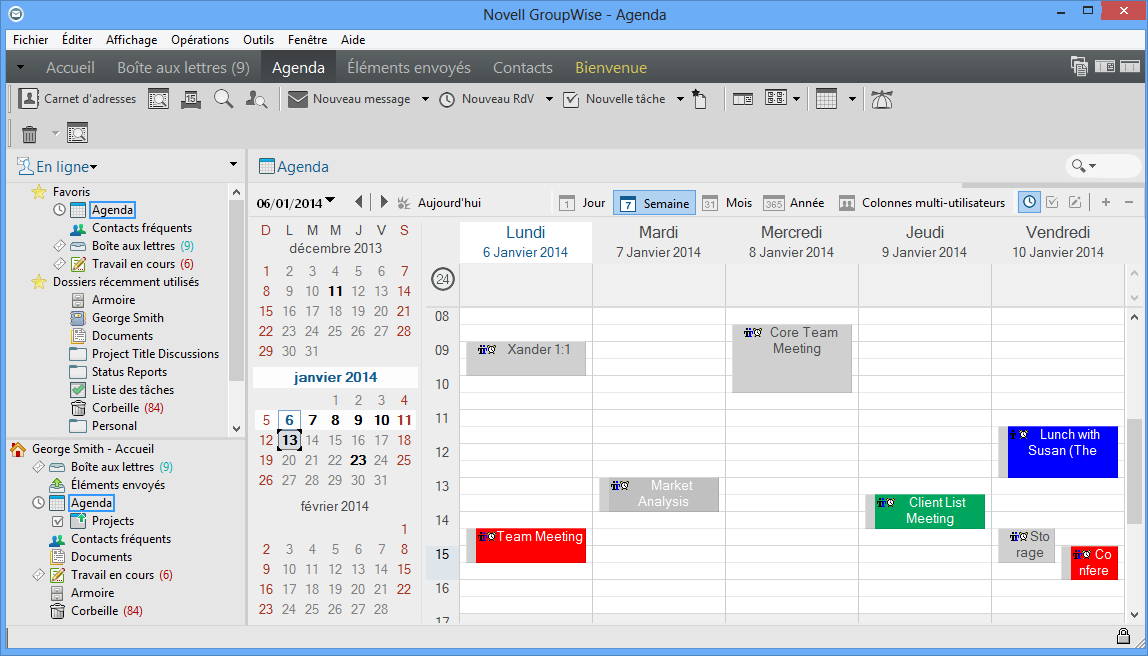Open the Fichier menu

tap(31, 40)
